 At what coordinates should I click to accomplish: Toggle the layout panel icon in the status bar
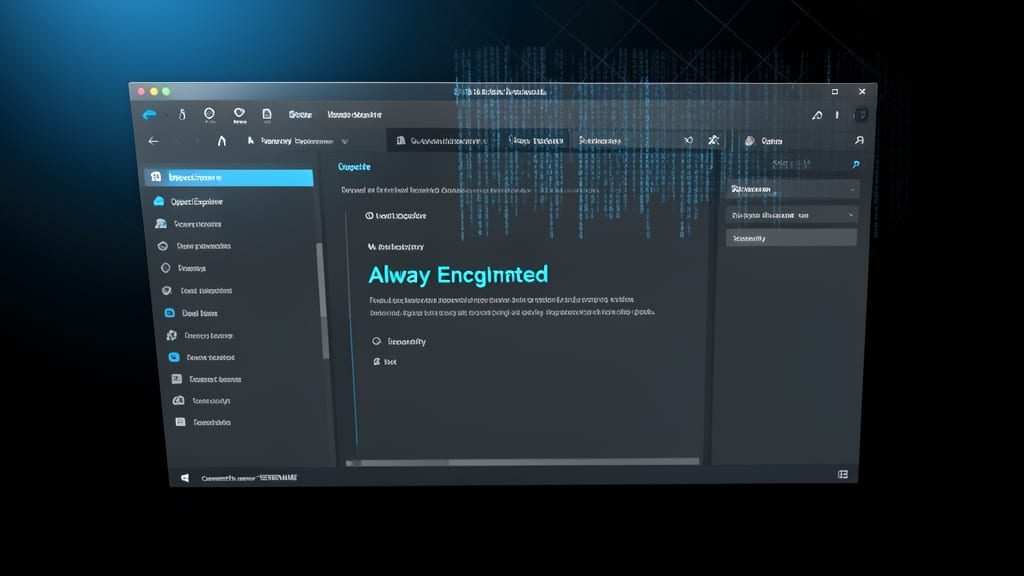tap(843, 475)
